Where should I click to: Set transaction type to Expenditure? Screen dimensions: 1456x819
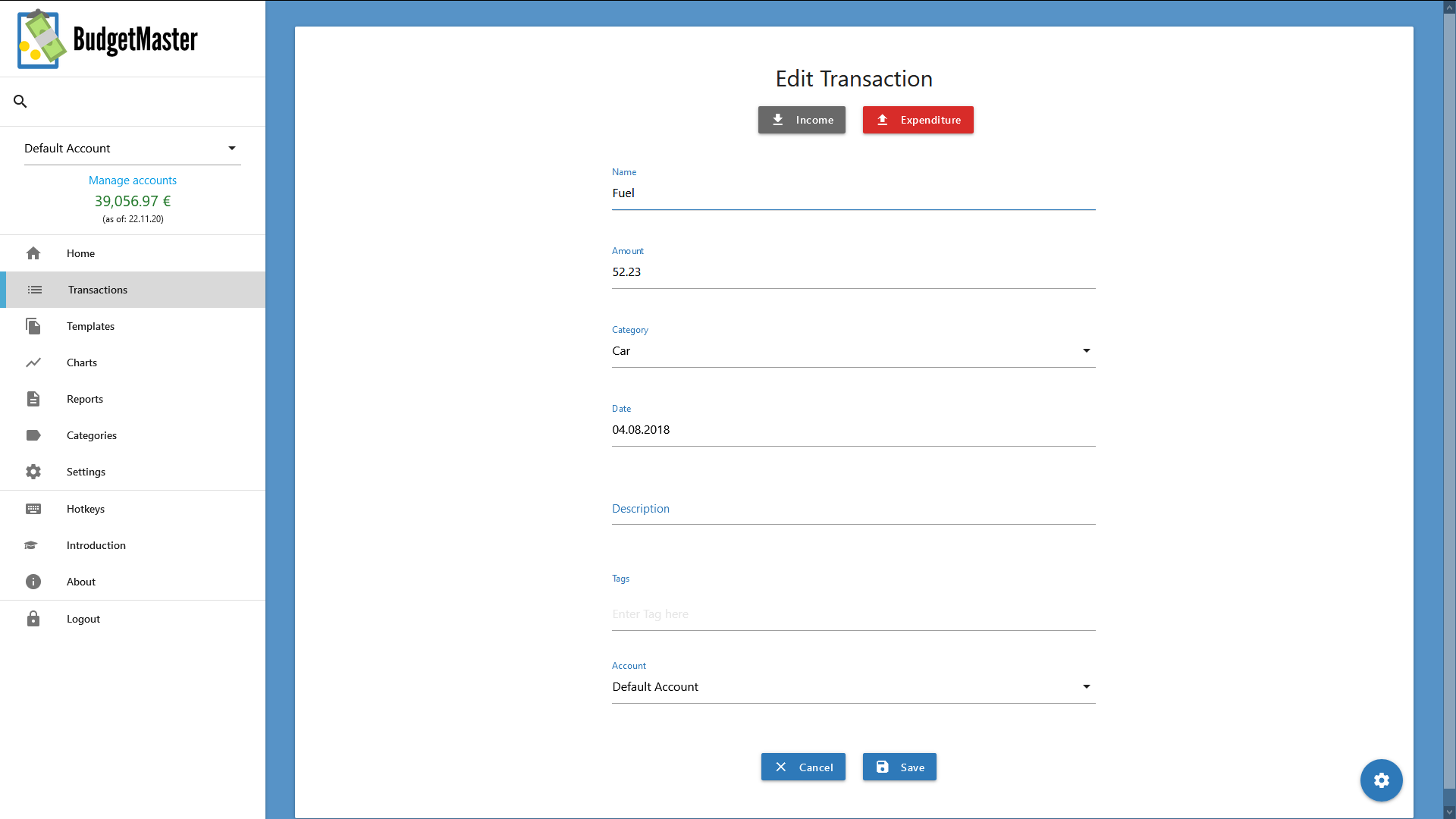coord(918,120)
